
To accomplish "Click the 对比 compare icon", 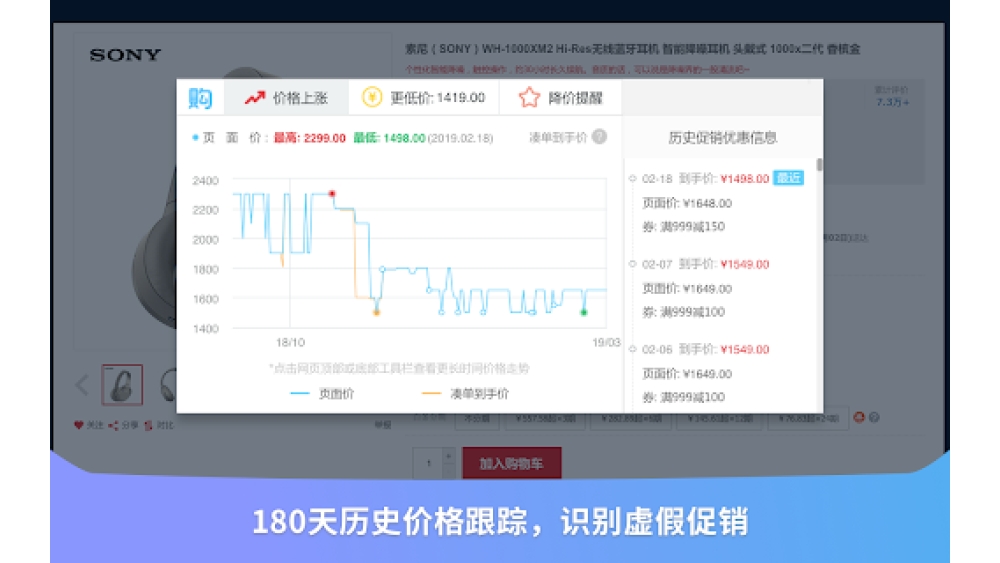I will coord(148,425).
